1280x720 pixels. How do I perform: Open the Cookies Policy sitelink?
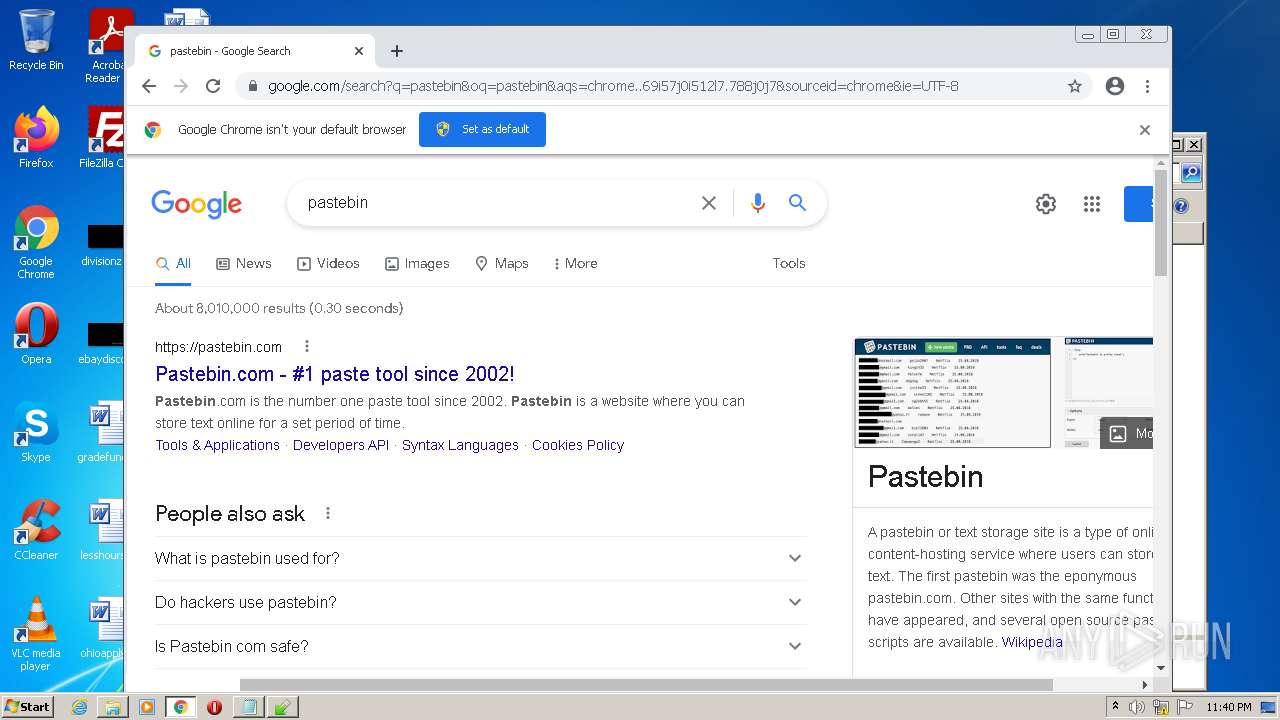(578, 445)
